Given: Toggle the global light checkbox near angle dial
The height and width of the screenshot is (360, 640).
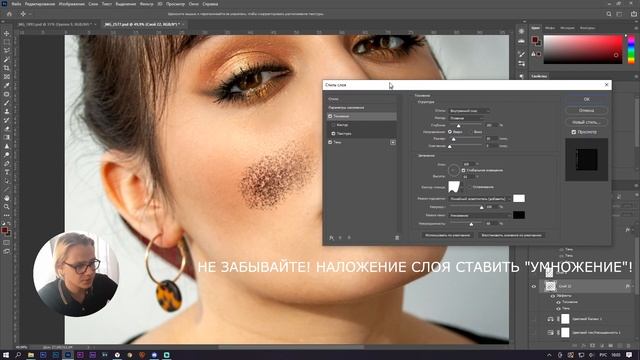Looking at the screenshot, I should click(463, 170).
